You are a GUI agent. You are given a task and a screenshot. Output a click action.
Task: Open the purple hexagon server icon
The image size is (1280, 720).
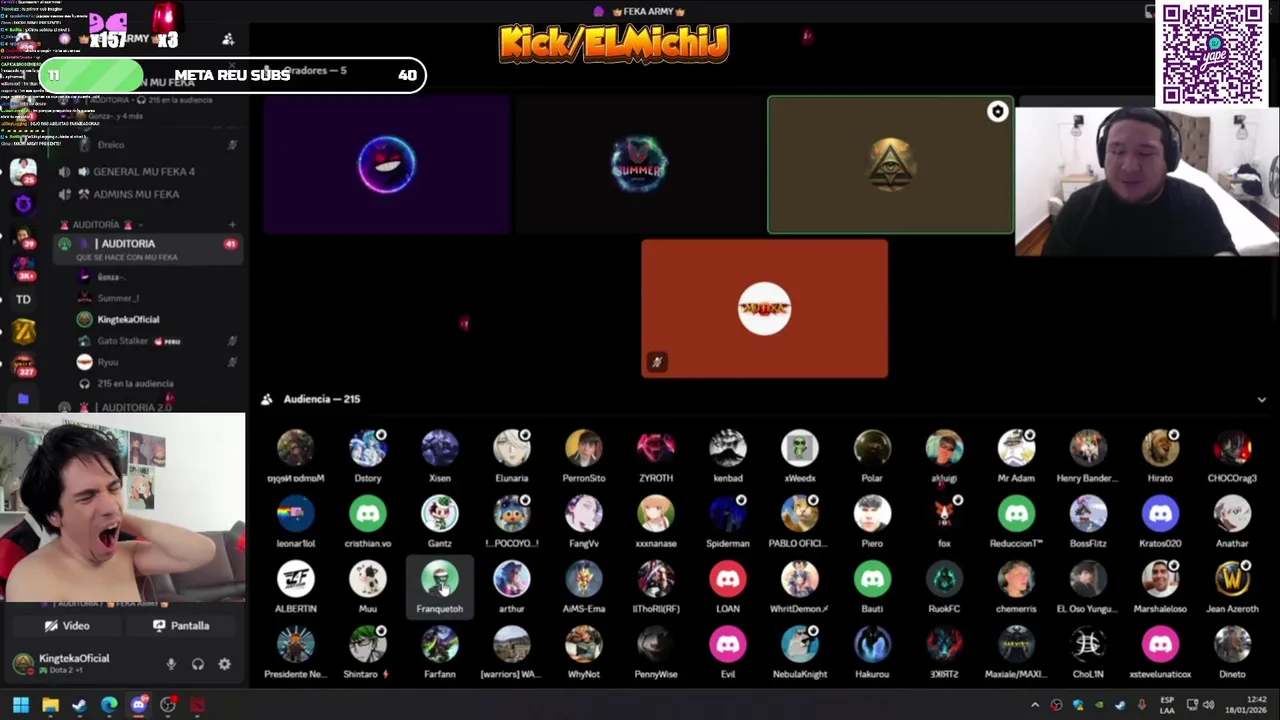(23, 204)
